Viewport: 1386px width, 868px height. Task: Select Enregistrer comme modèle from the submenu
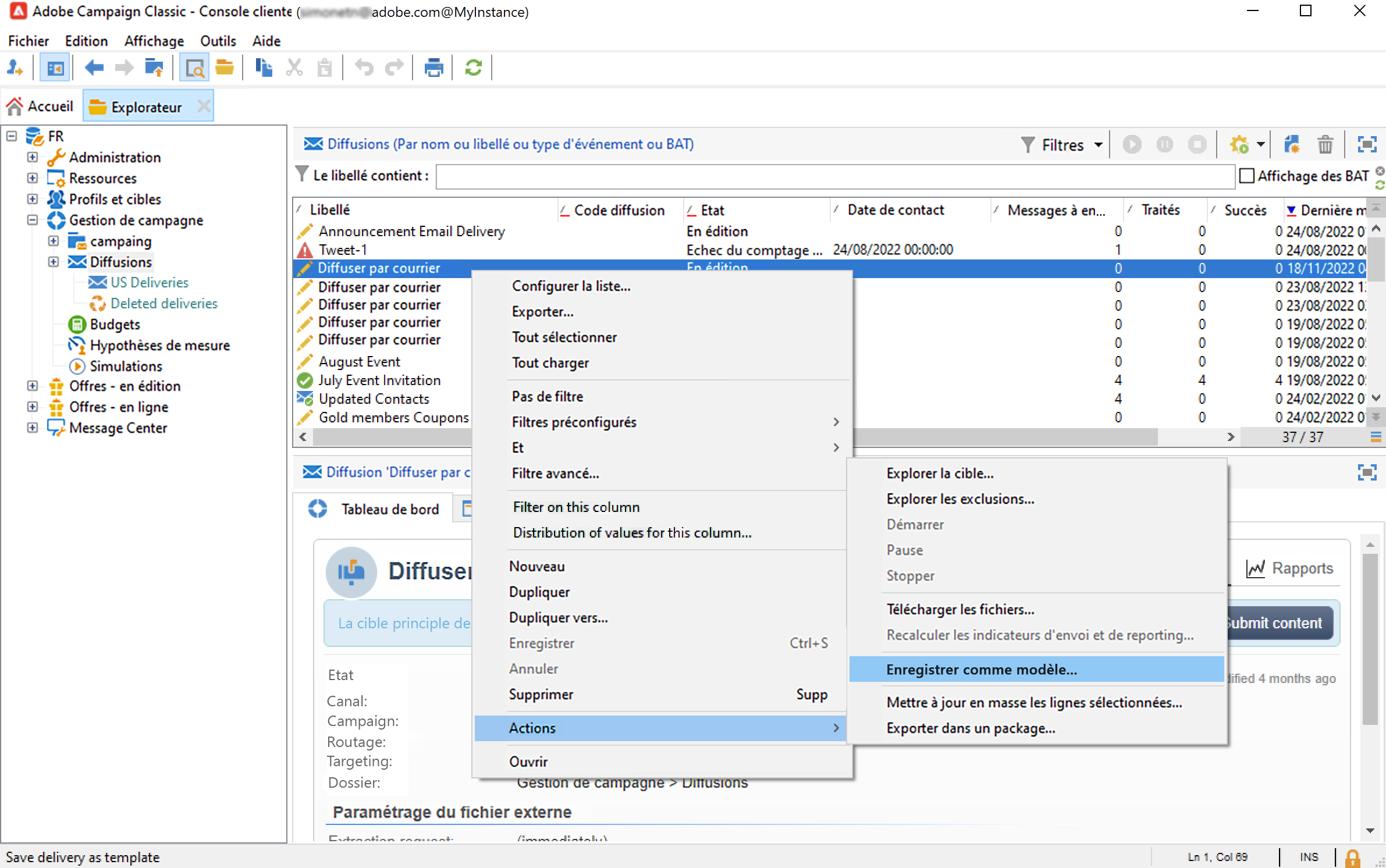(x=981, y=670)
